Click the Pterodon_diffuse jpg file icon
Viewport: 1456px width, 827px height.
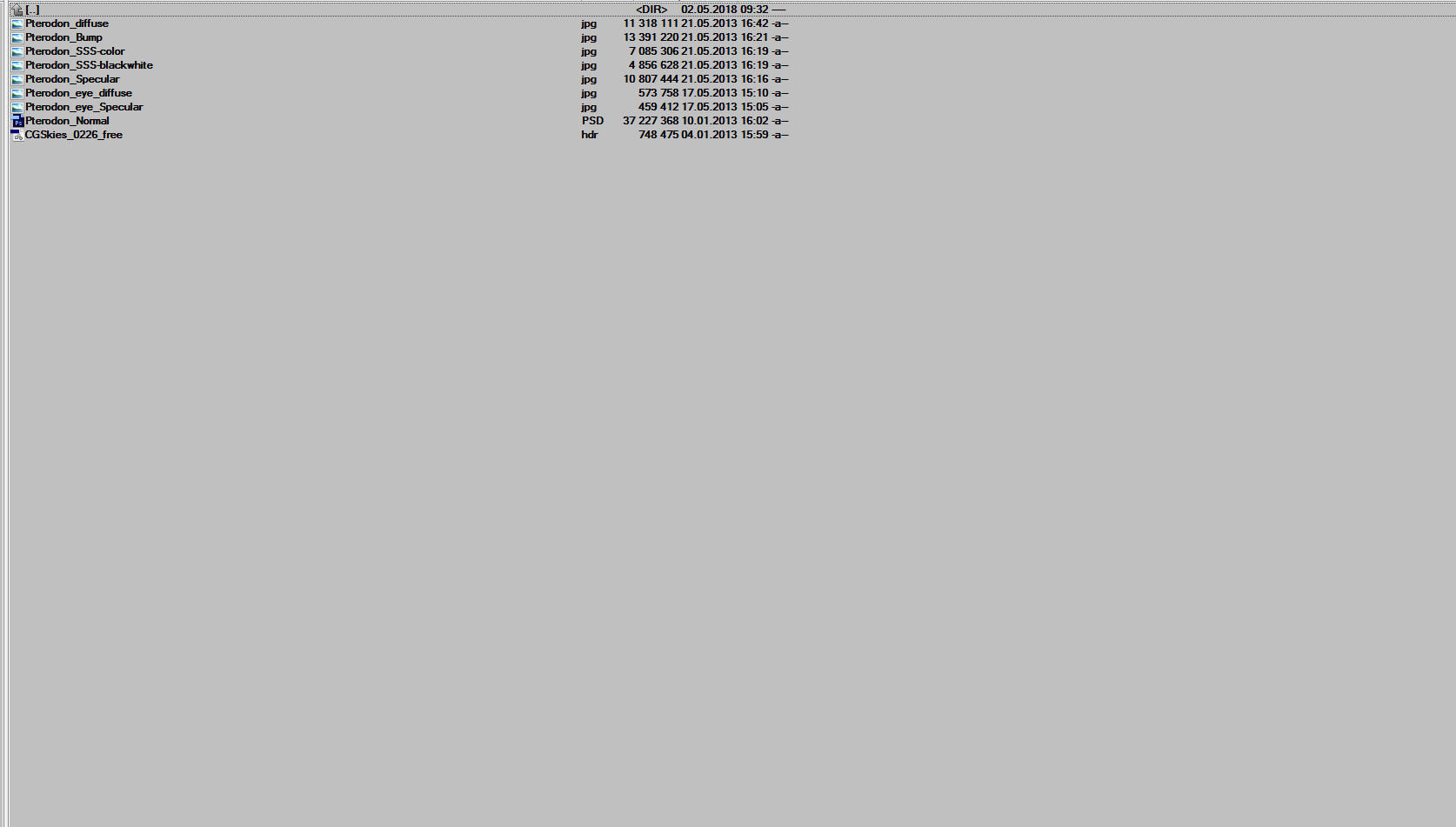(x=17, y=23)
